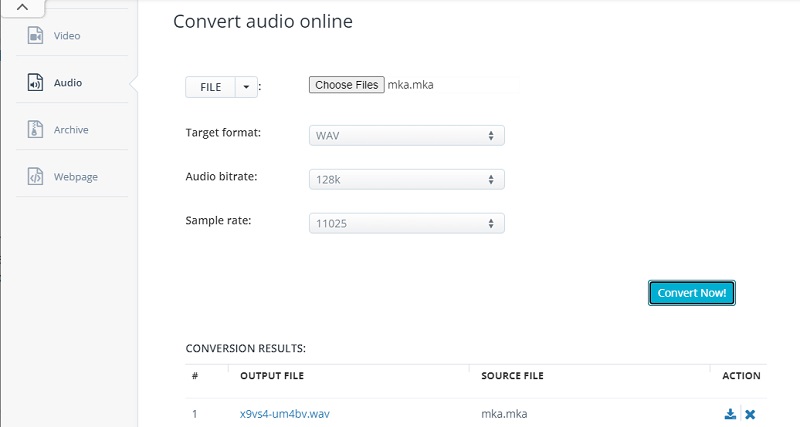This screenshot has width=800, height=427.
Task: Select the Video text label in sidebar
Action: point(67,36)
